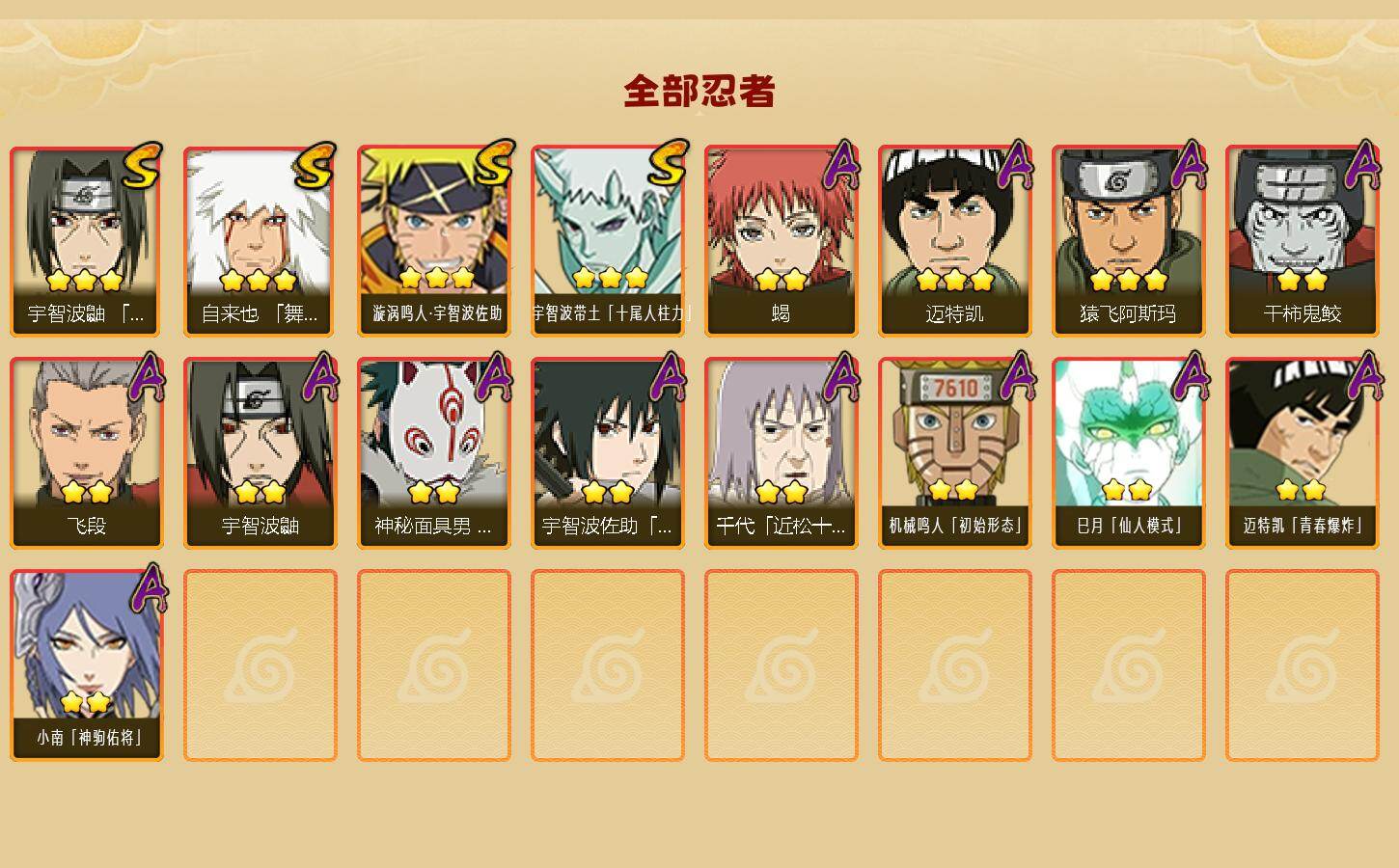The image size is (1399, 868).
Task: Choose the 猿飞阿斯玛 ninja card
Action: click(1129, 241)
